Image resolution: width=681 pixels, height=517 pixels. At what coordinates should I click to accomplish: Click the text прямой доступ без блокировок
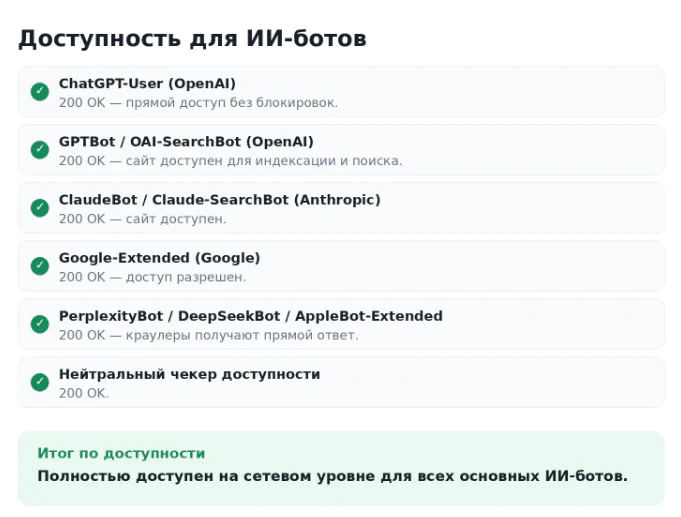tap(232, 103)
